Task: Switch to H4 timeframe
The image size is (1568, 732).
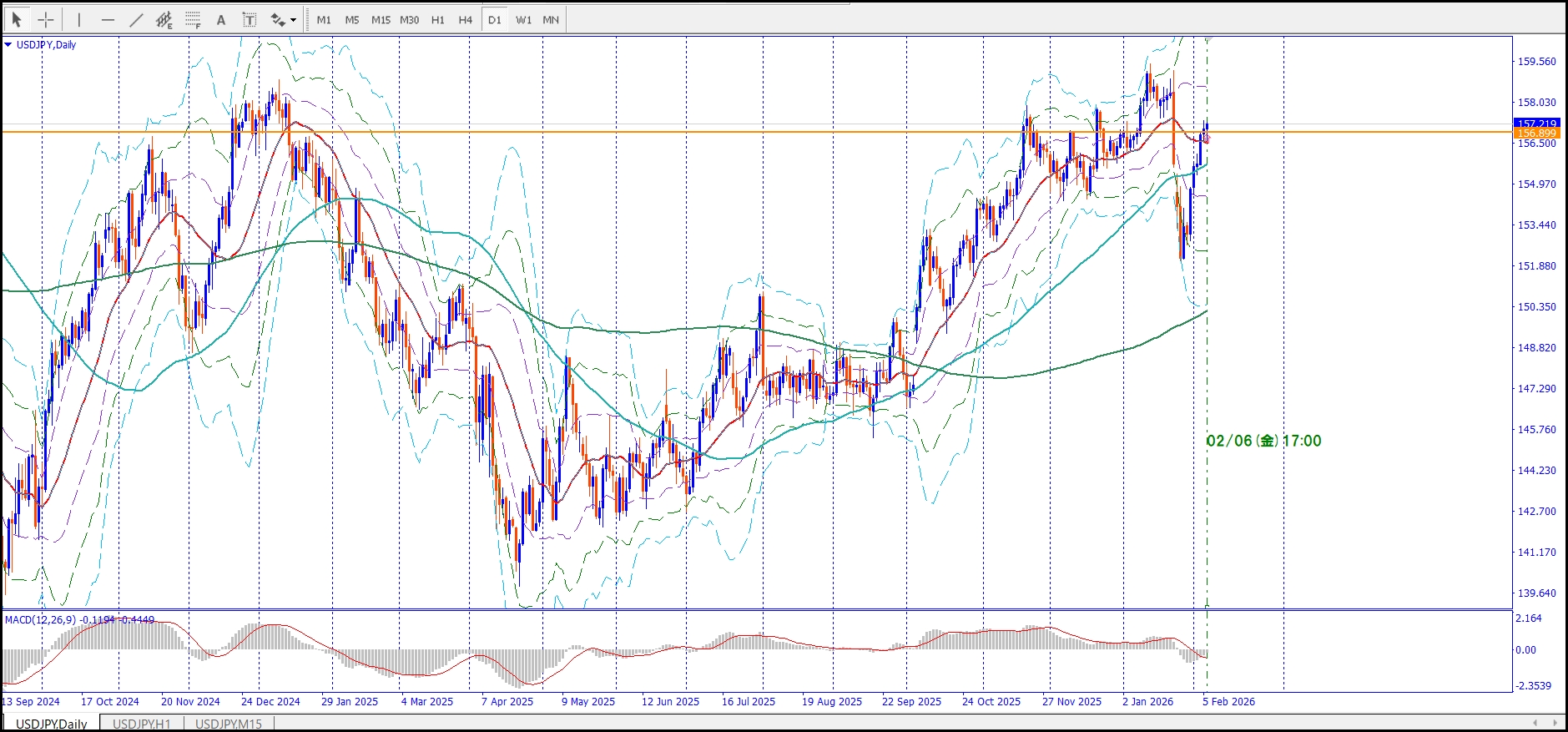Action: pos(465,19)
